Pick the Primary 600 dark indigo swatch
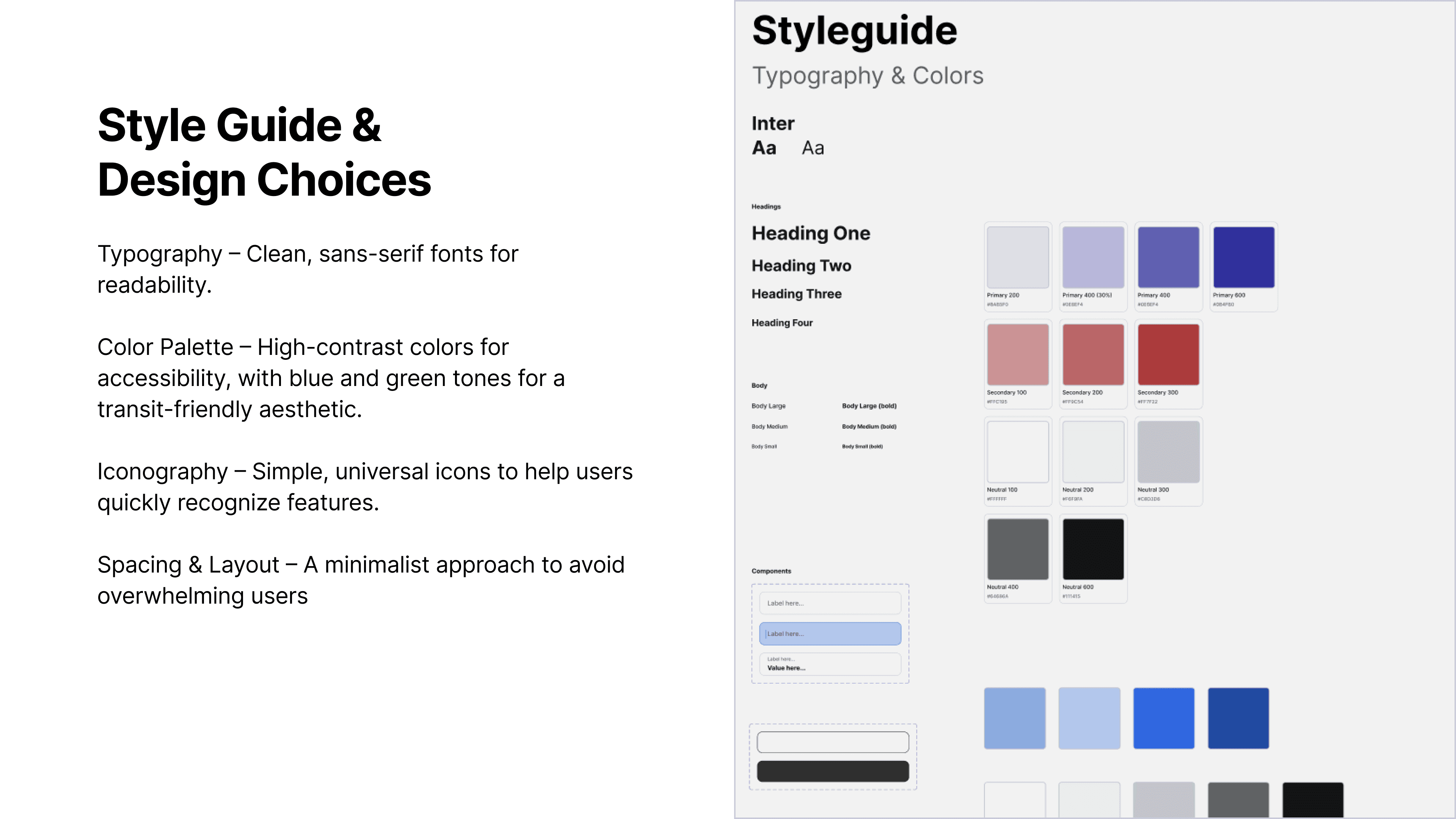This screenshot has height=819, width=1456. 1244,257
